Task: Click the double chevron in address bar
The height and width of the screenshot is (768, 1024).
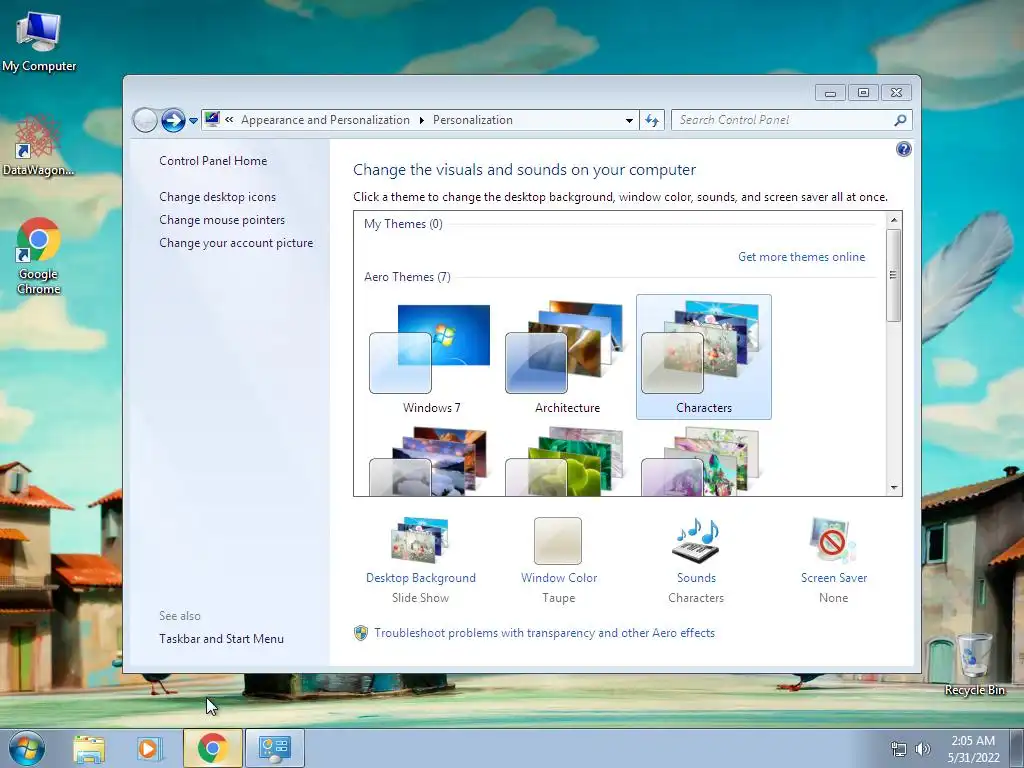Action: [229, 120]
